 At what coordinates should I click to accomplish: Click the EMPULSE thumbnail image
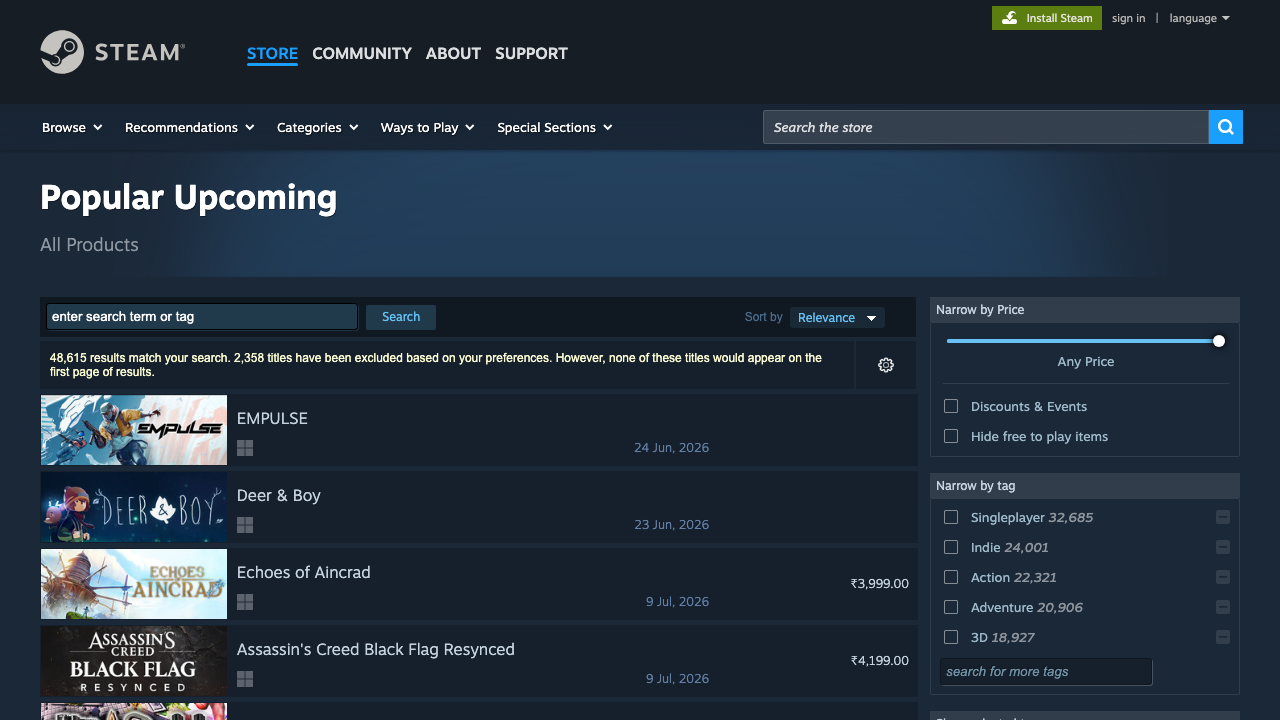(x=134, y=430)
